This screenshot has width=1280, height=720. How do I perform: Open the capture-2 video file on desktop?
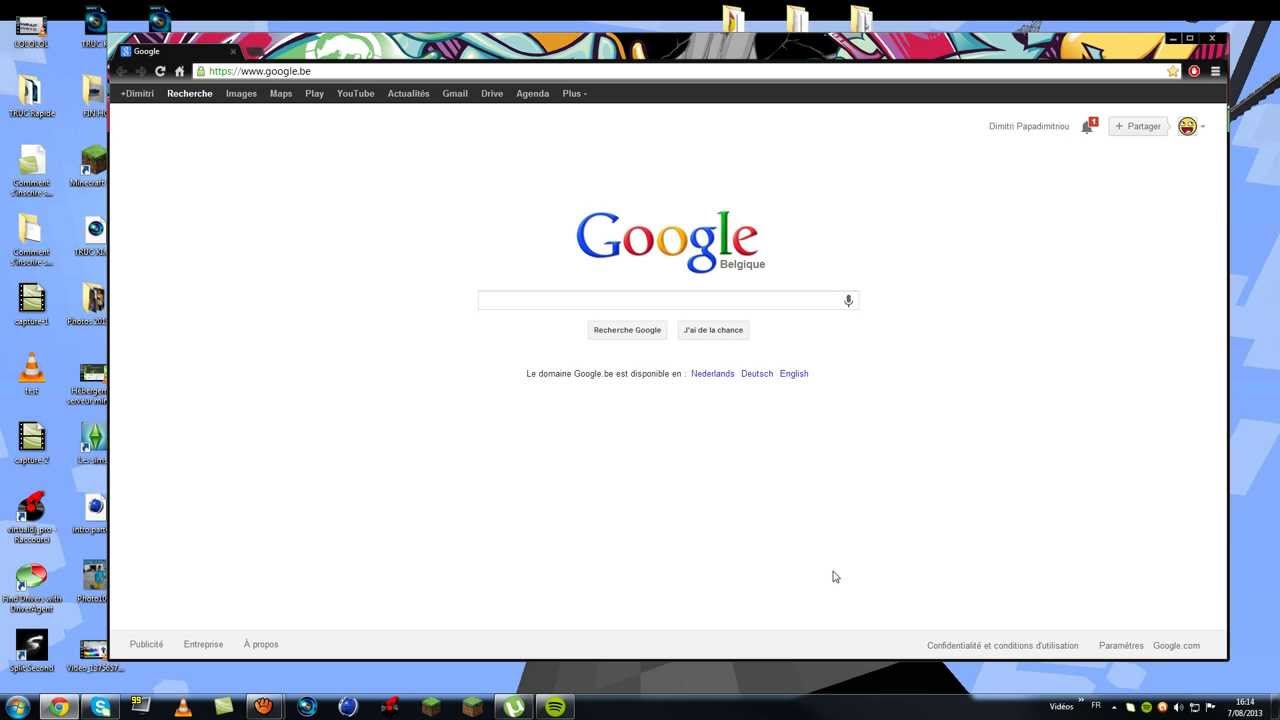pos(32,444)
